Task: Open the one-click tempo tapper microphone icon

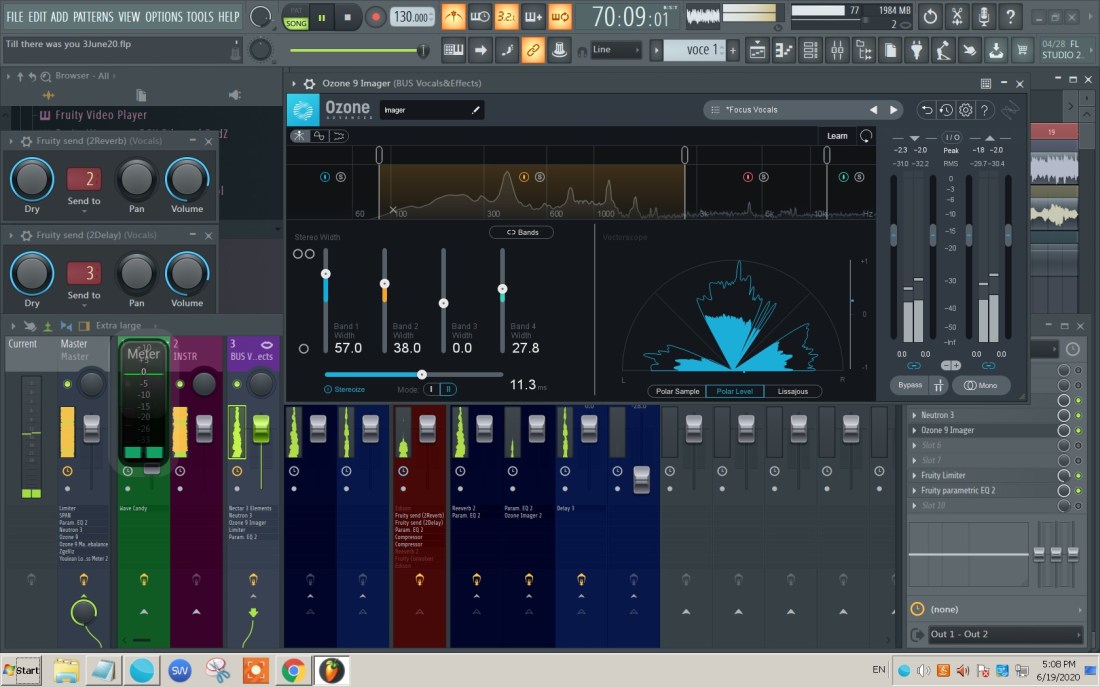Action: tap(984, 17)
